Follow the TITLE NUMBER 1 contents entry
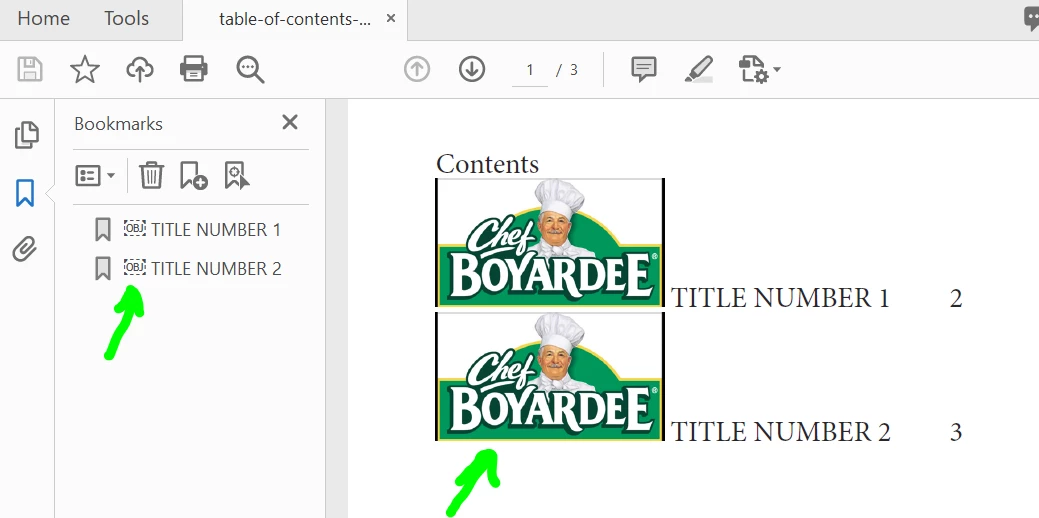 coord(780,298)
